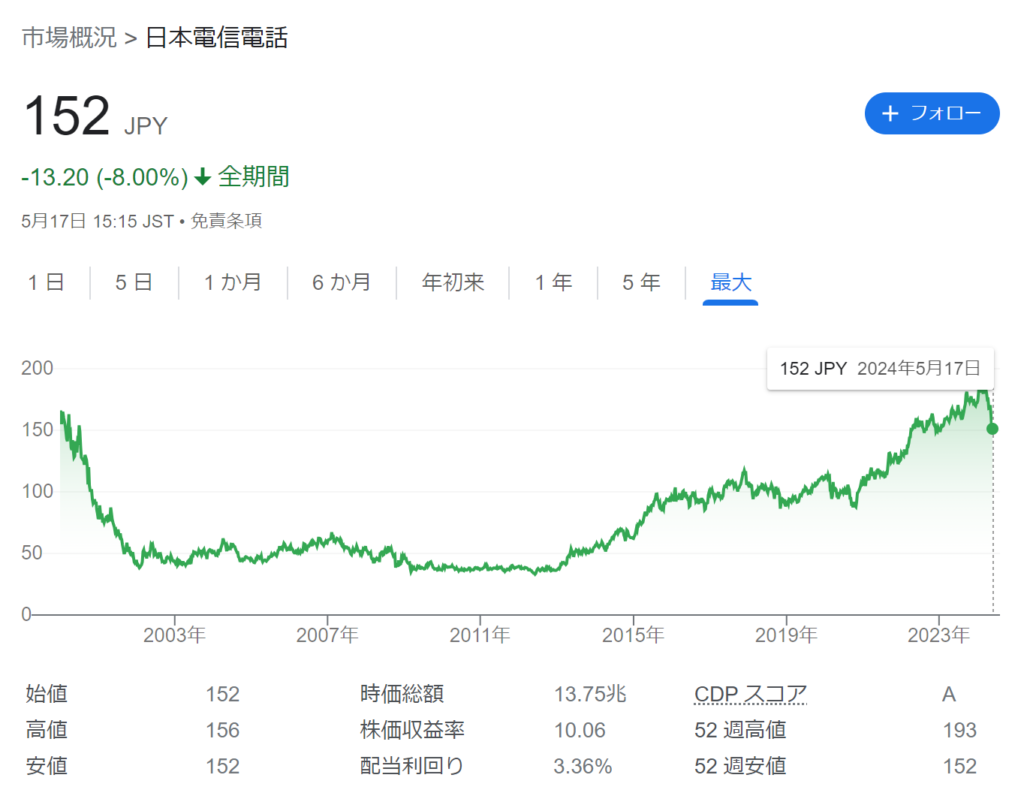Click the 200 y-axis label
Screen dimensions: 1024x811
tap(37, 368)
